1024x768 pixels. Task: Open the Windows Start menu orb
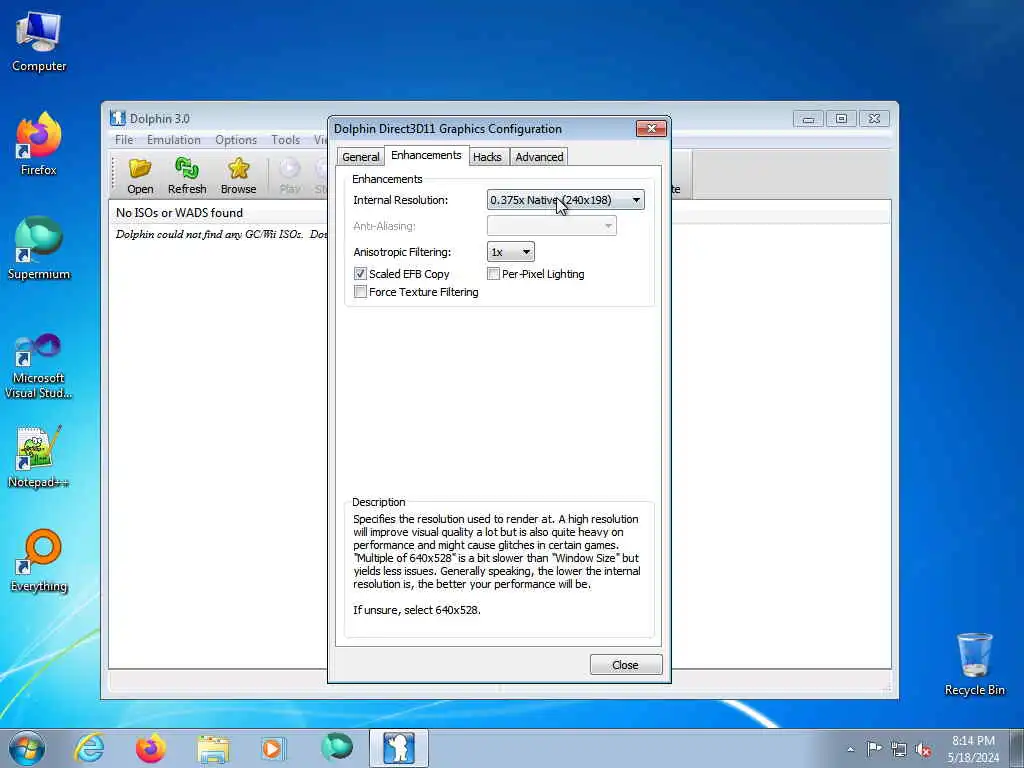(27, 748)
